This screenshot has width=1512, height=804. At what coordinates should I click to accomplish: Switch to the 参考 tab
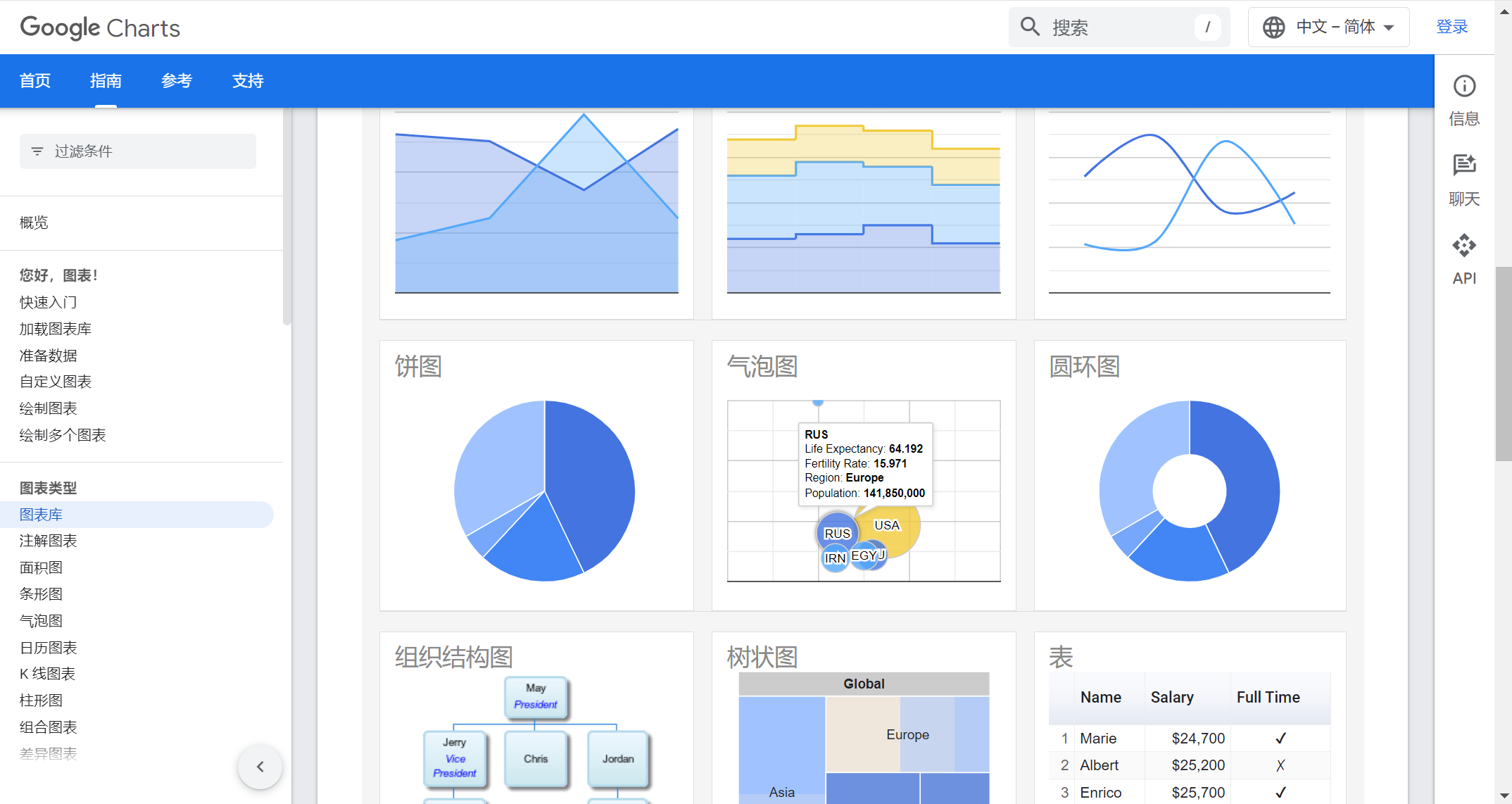pyautogui.click(x=177, y=81)
